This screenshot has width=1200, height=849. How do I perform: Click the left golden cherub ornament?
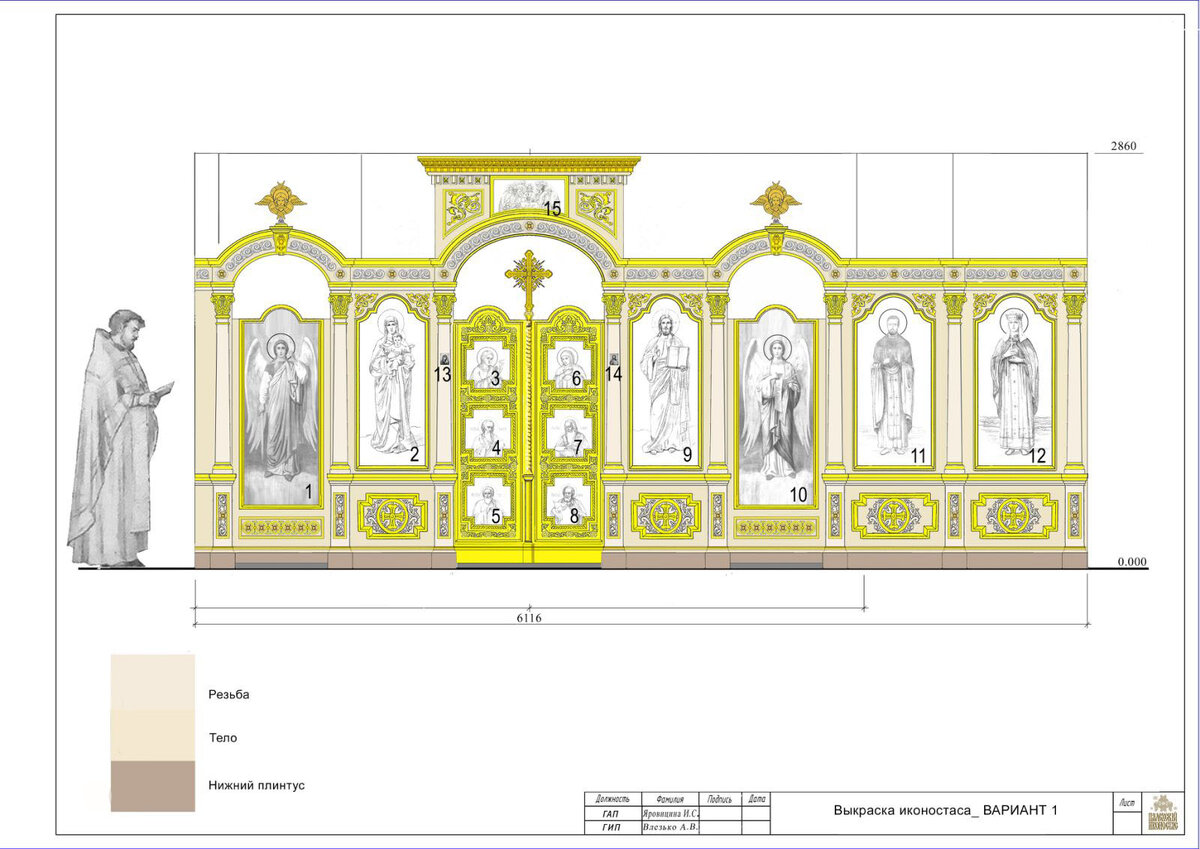(x=281, y=202)
